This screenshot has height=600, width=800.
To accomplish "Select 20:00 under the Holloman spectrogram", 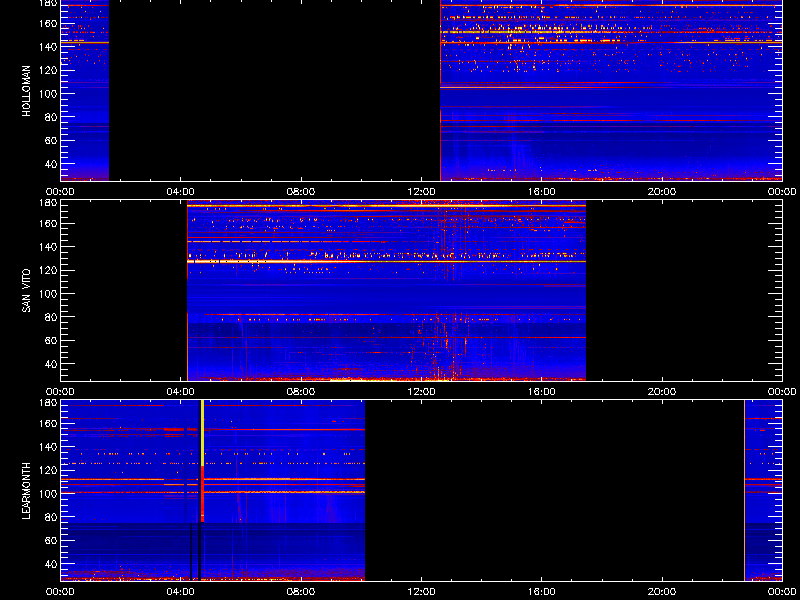I will [x=662, y=192].
